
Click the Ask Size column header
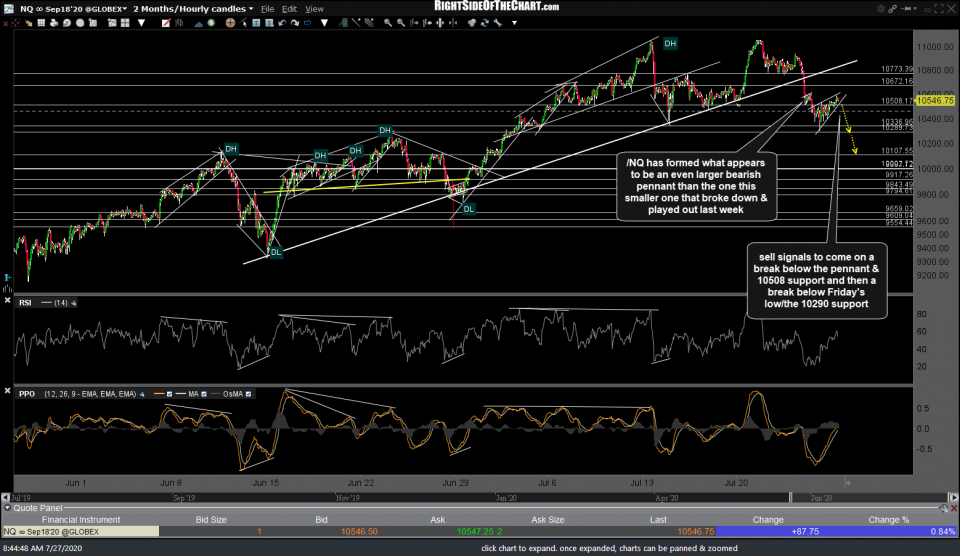[x=547, y=520]
